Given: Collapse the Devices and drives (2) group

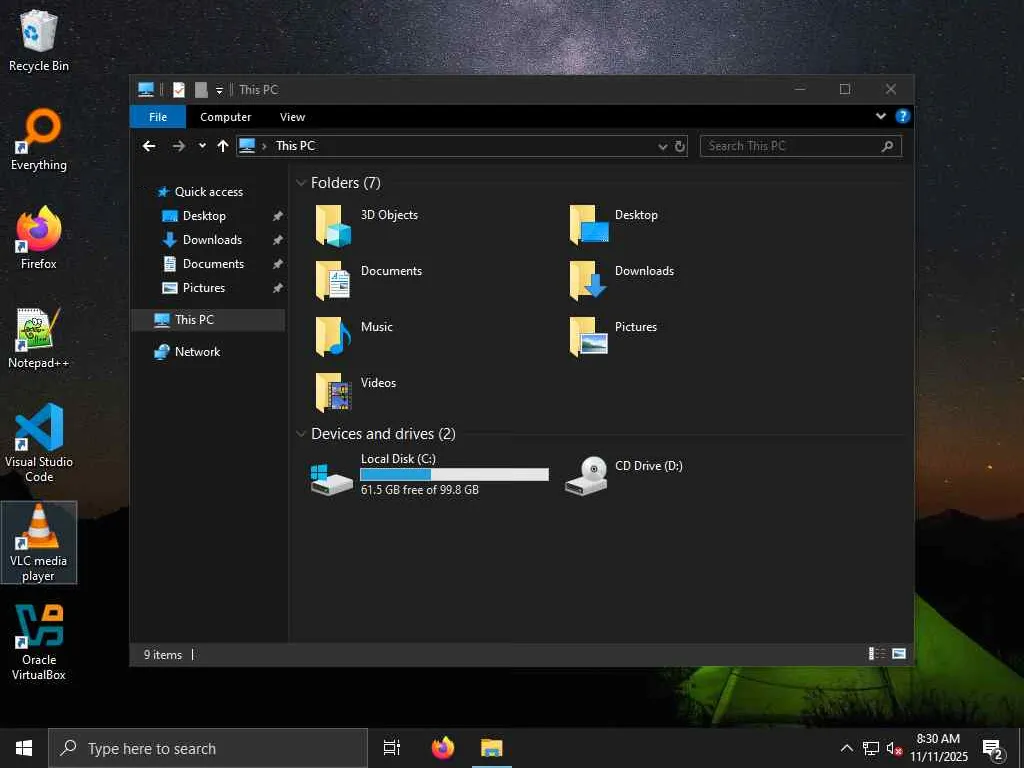Looking at the screenshot, I should [x=301, y=434].
